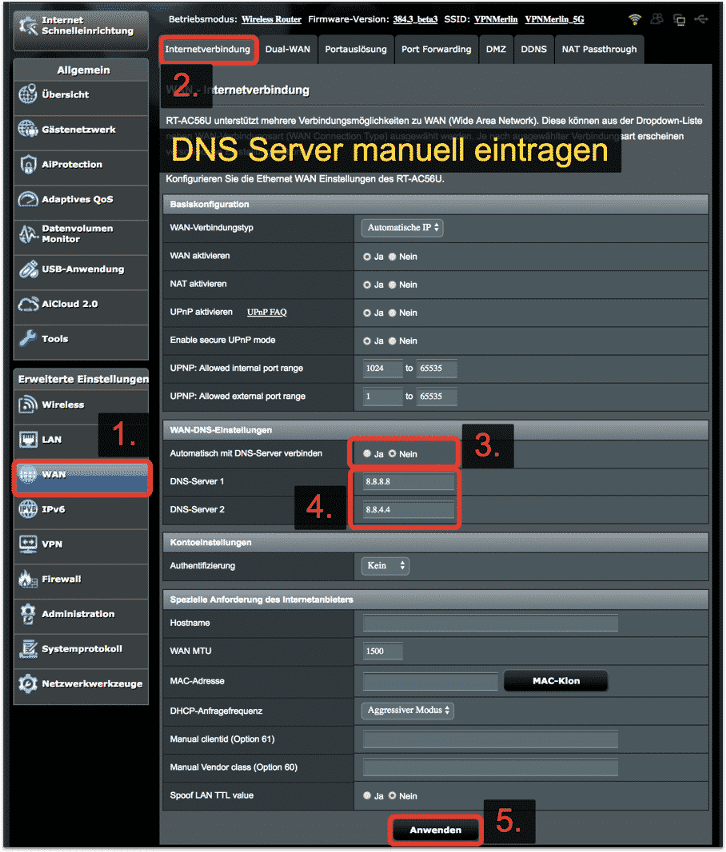Viewport: 726px width, 852px height.
Task: Switch to Port Forwarding tab
Action: [436, 49]
